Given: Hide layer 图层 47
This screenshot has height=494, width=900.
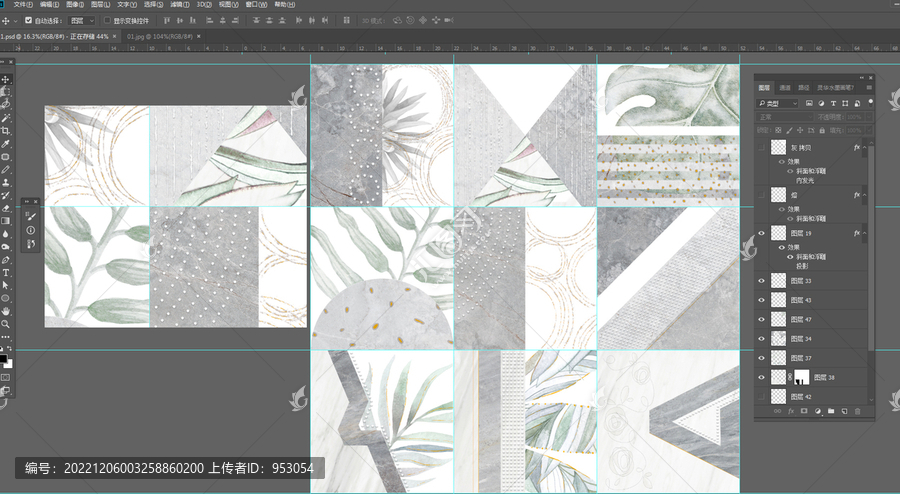Looking at the screenshot, I should click(x=762, y=319).
